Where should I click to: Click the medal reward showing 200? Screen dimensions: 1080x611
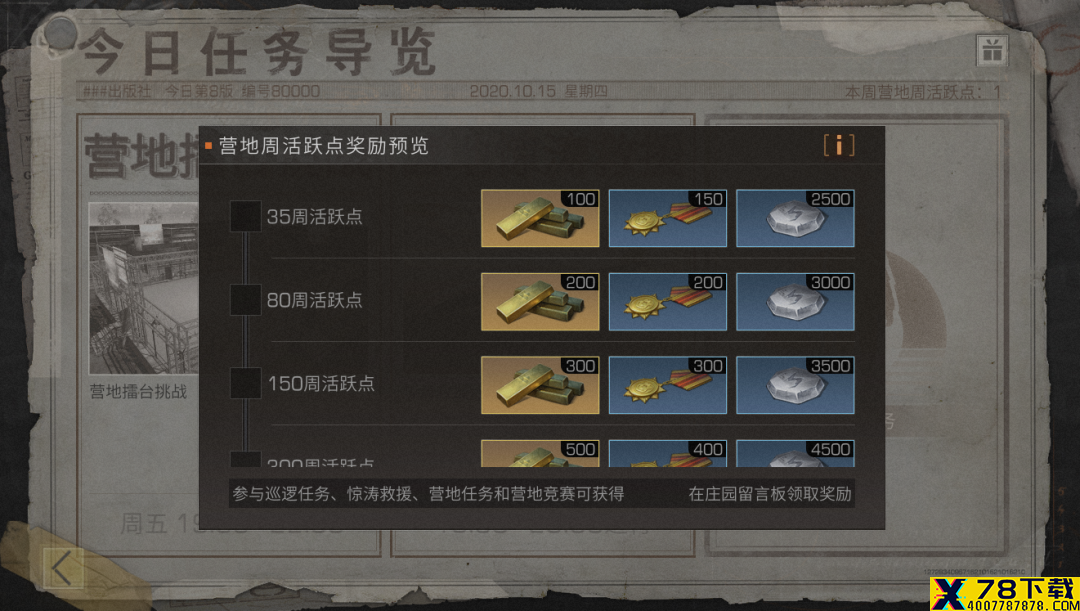pyautogui.click(x=667, y=302)
